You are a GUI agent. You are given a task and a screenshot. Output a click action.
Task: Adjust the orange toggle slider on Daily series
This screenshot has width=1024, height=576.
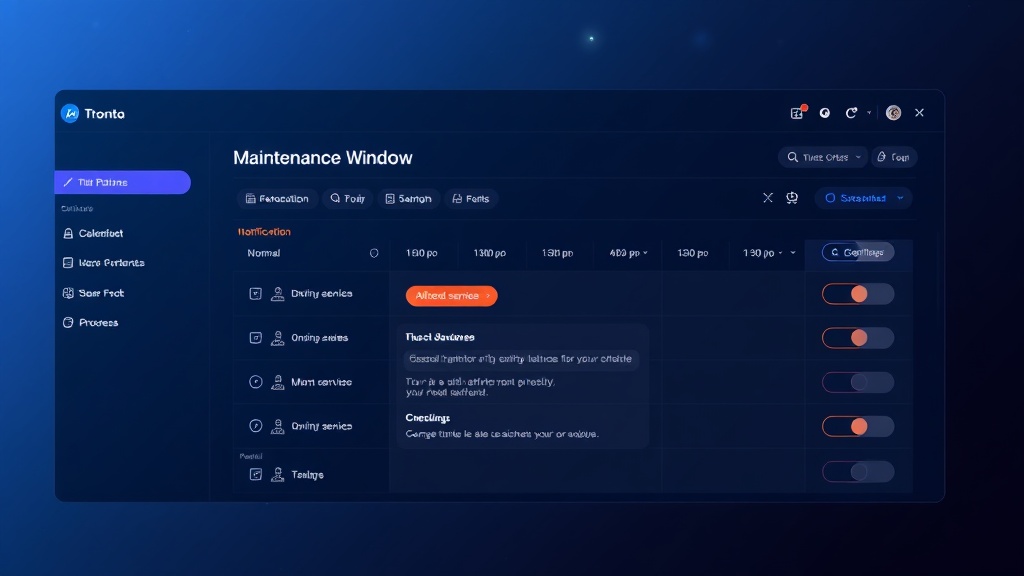[858, 293]
